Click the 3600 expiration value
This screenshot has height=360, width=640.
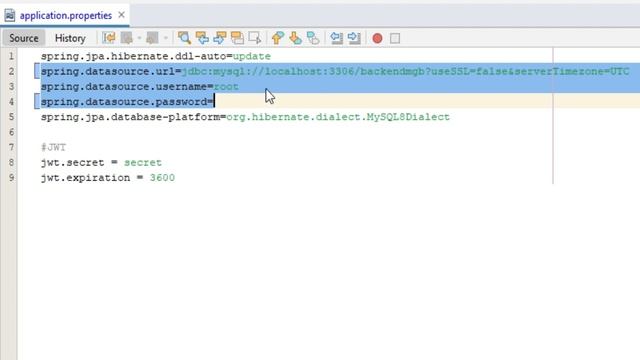click(x=162, y=178)
